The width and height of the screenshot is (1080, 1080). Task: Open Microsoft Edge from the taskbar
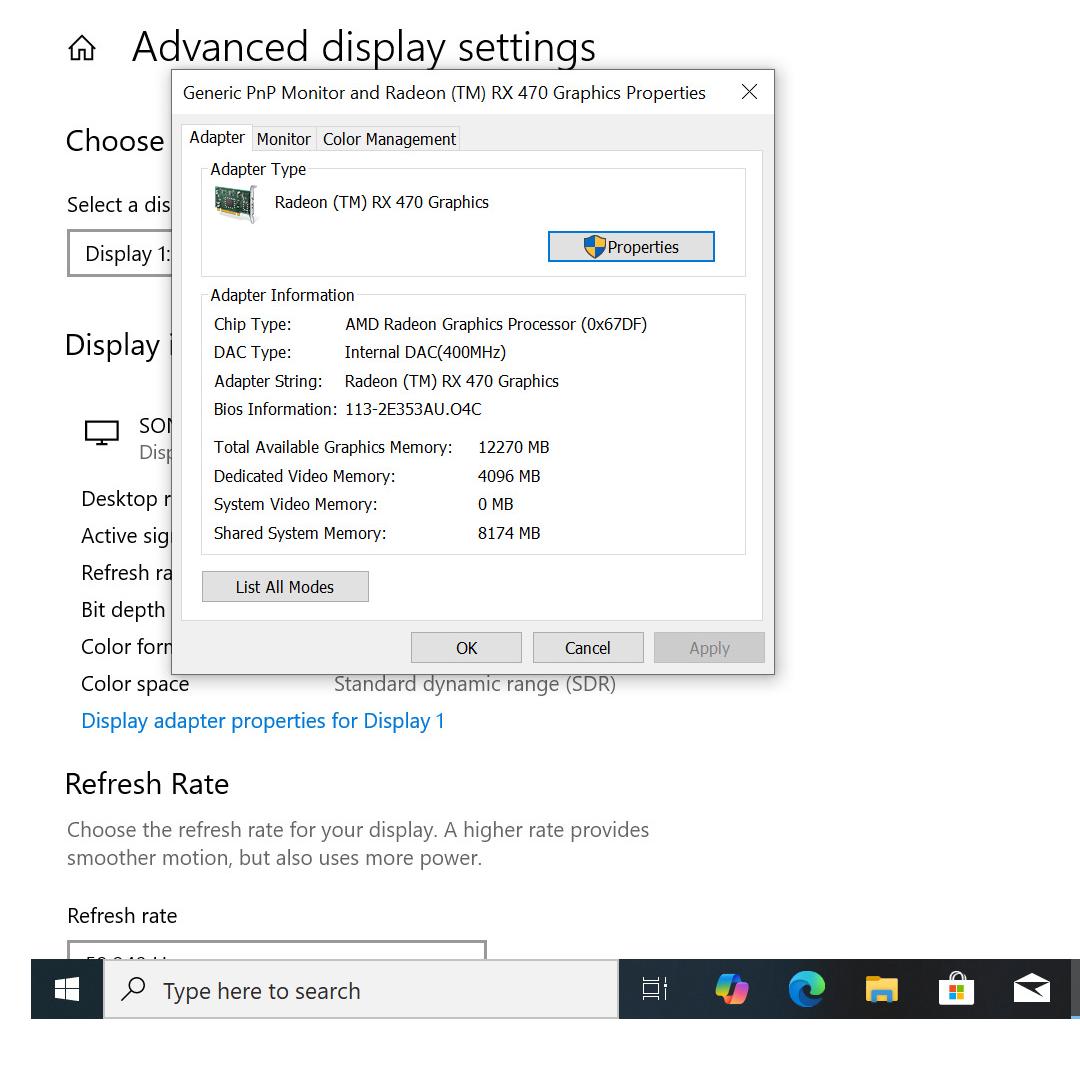point(806,990)
